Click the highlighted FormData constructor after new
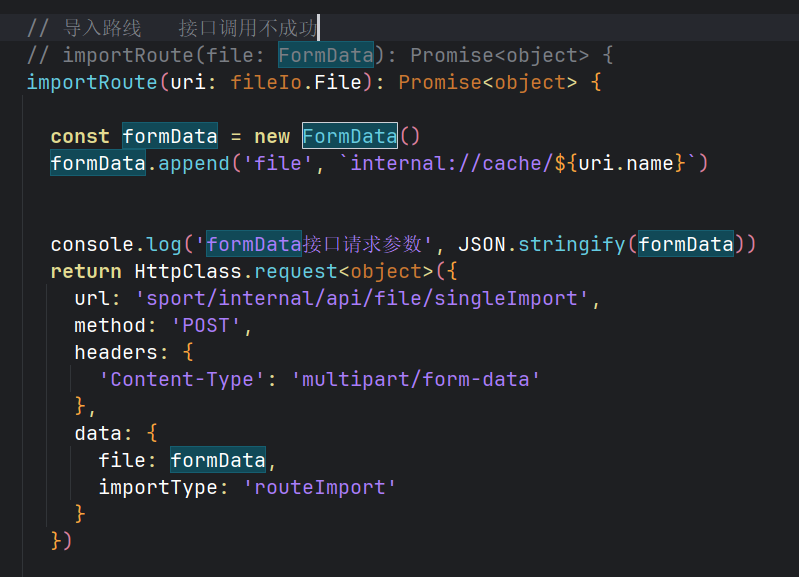Image resolution: width=799 pixels, height=577 pixels. 349,136
